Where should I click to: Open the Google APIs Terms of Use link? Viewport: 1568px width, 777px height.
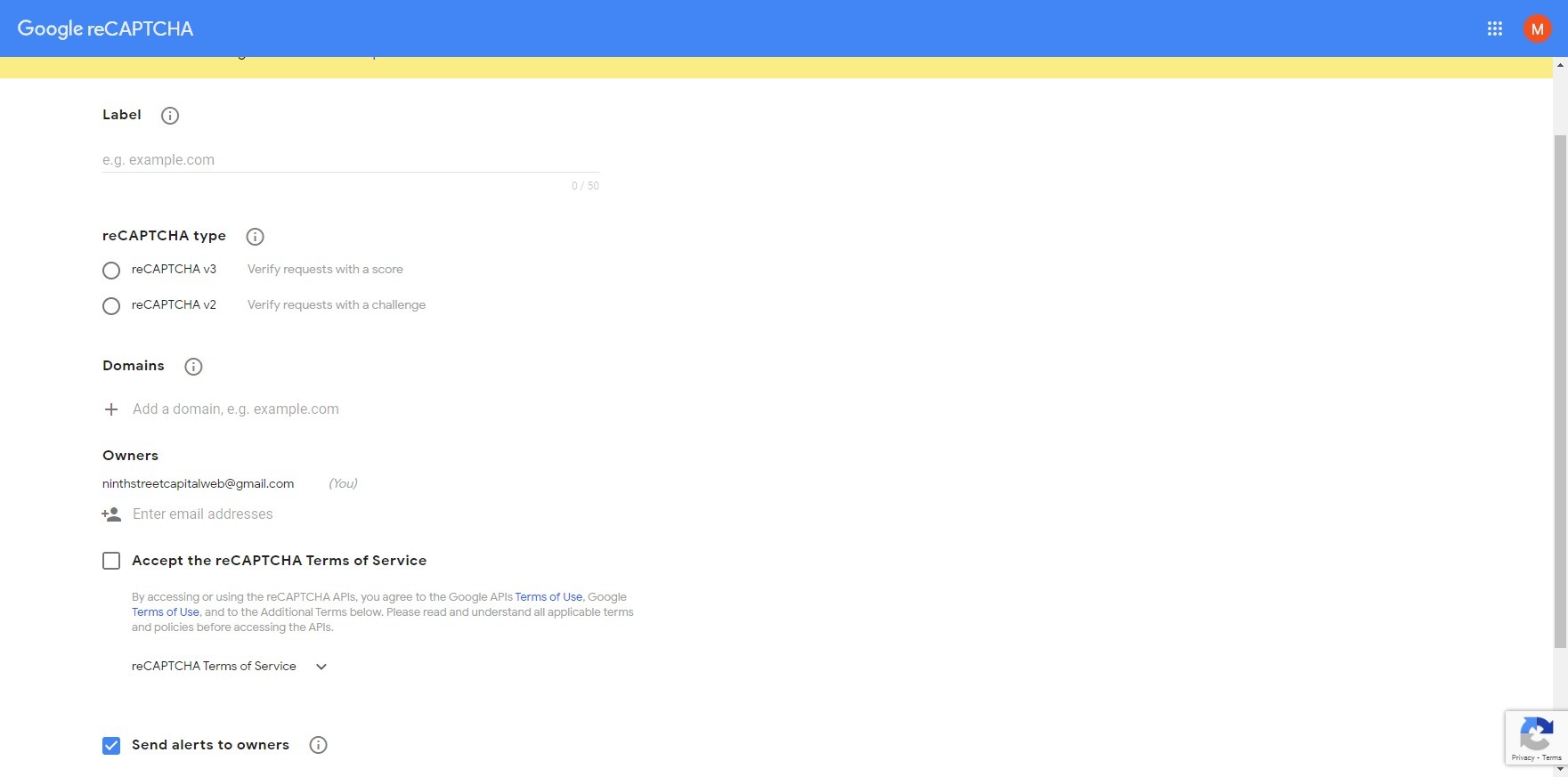click(x=548, y=597)
